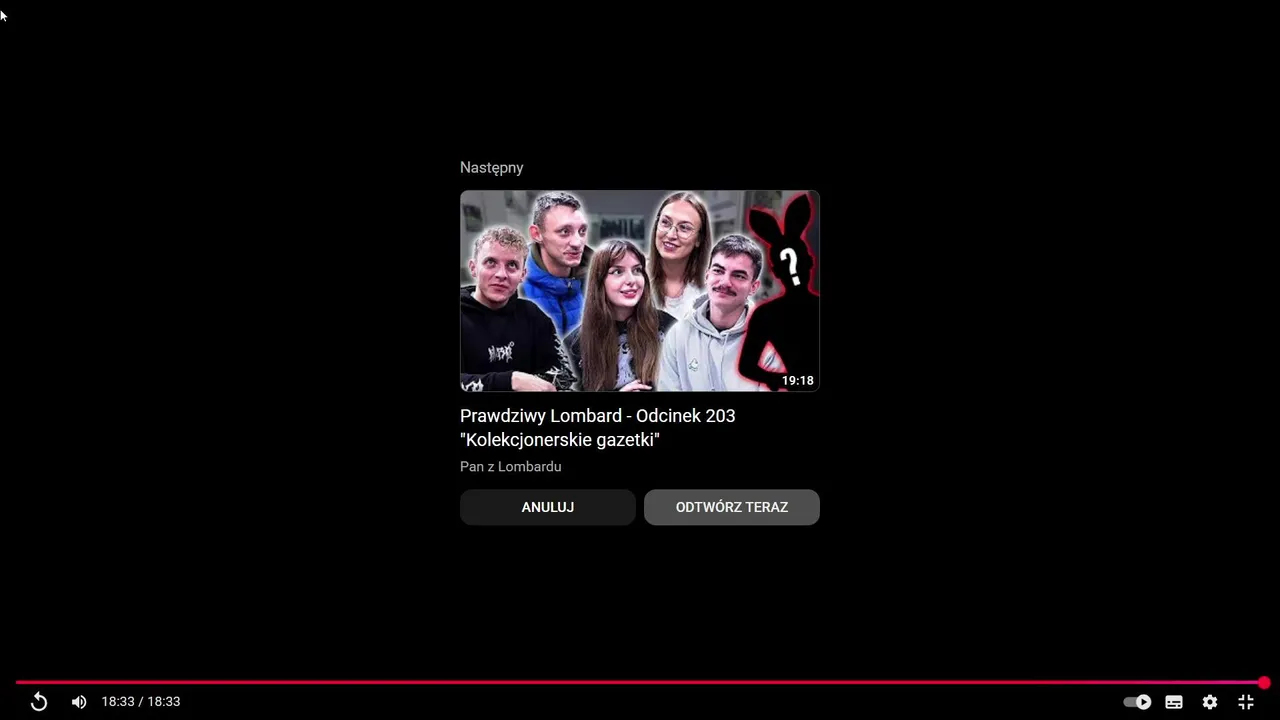
Task: Open the settings gear menu
Action: click(x=1210, y=702)
